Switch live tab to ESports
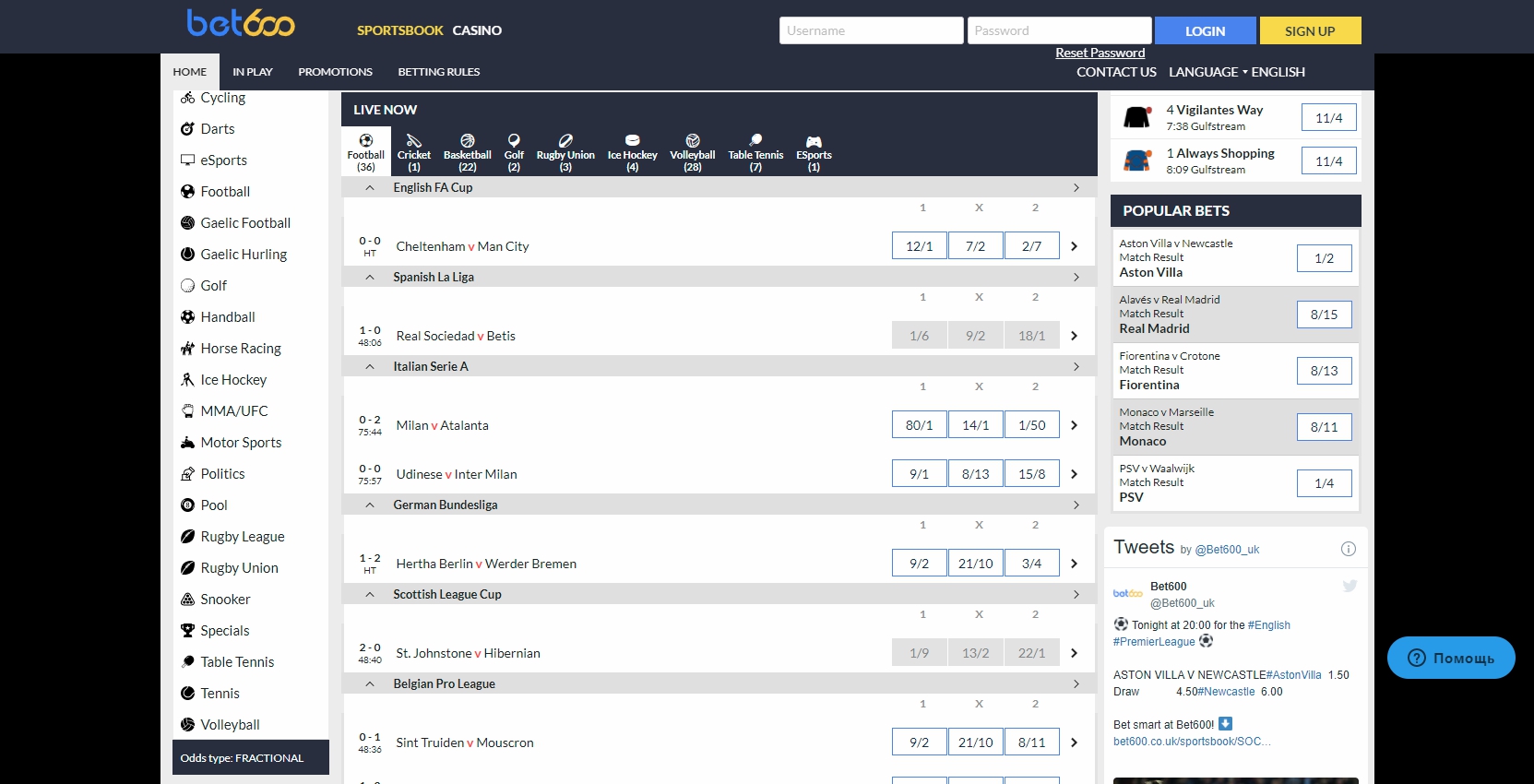Image resolution: width=1534 pixels, height=784 pixels. point(814,152)
